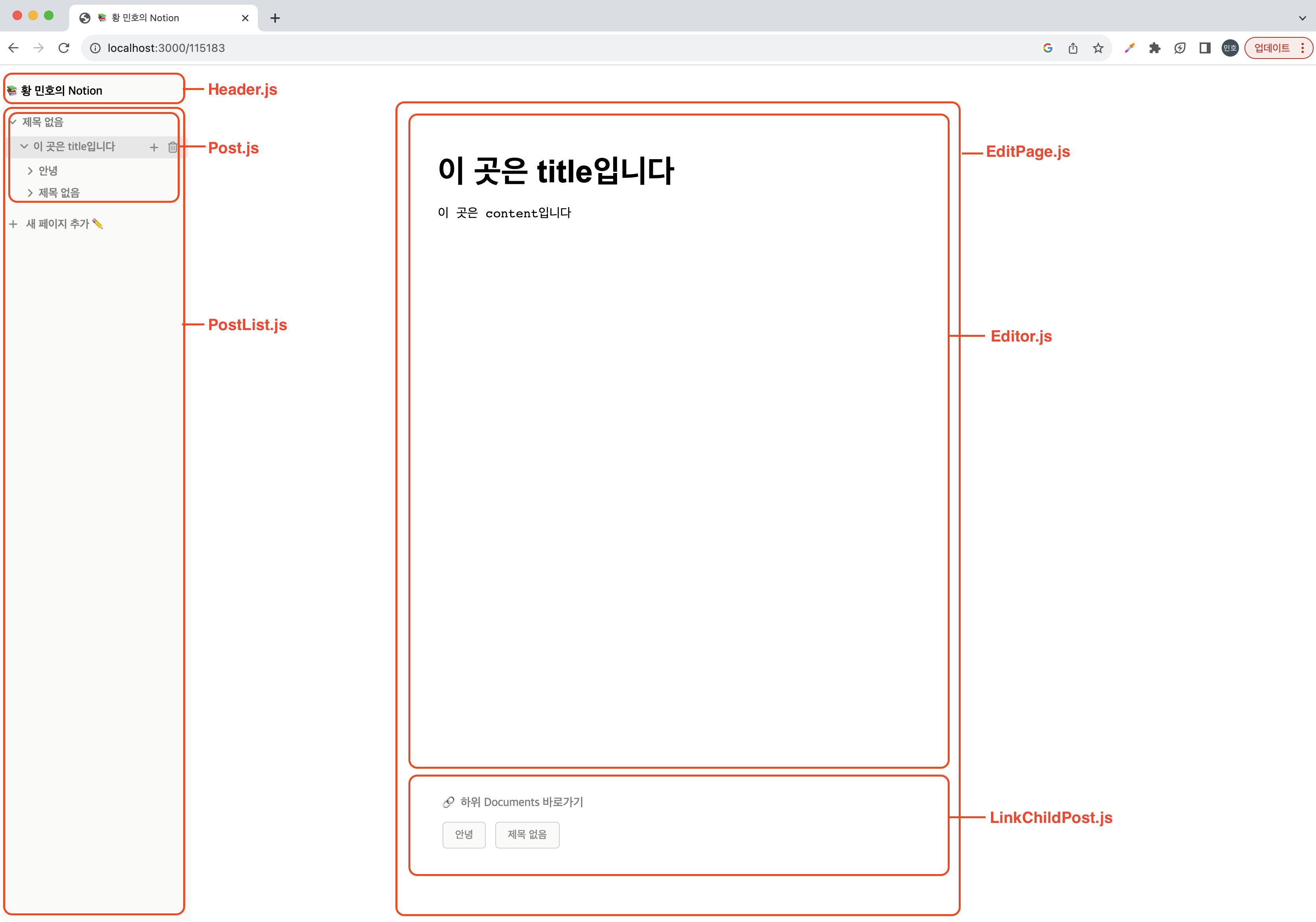1316x922 pixels.
Task: Collapse the top '제목 없음' document
Action: click(x=13, y=122)
